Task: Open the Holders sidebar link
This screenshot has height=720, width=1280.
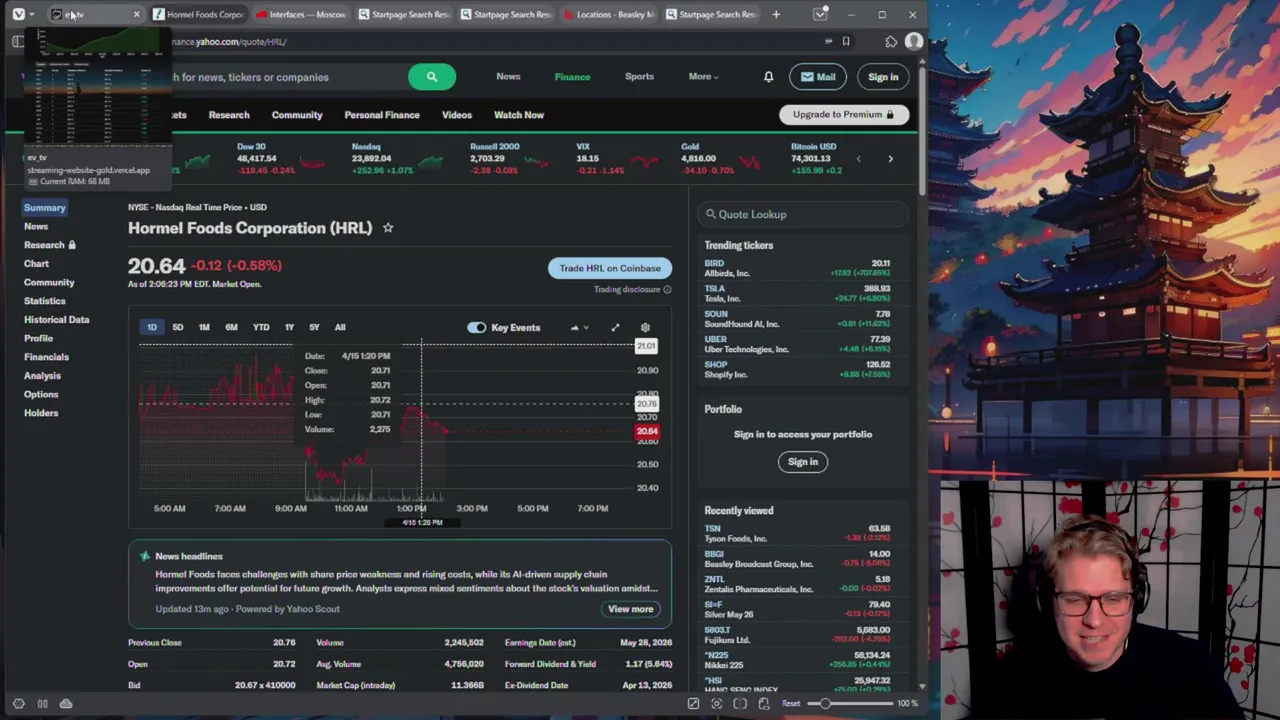Action: 41,413
